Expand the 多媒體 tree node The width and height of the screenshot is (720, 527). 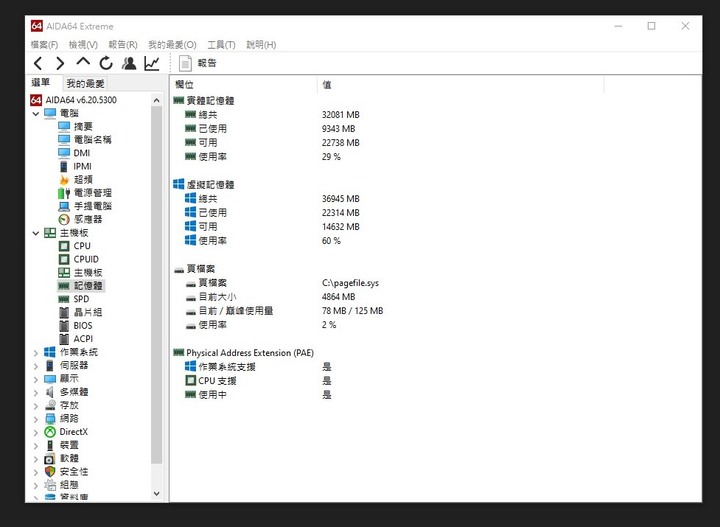(36, 392)
